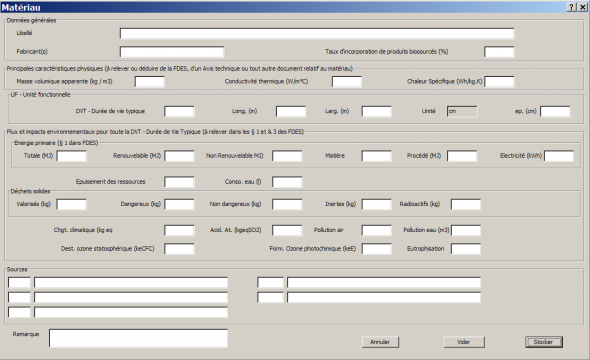Click the Pollution eau (m3) field
The height and width of the screenshot is (360, 590).
[x=466, y=230]
